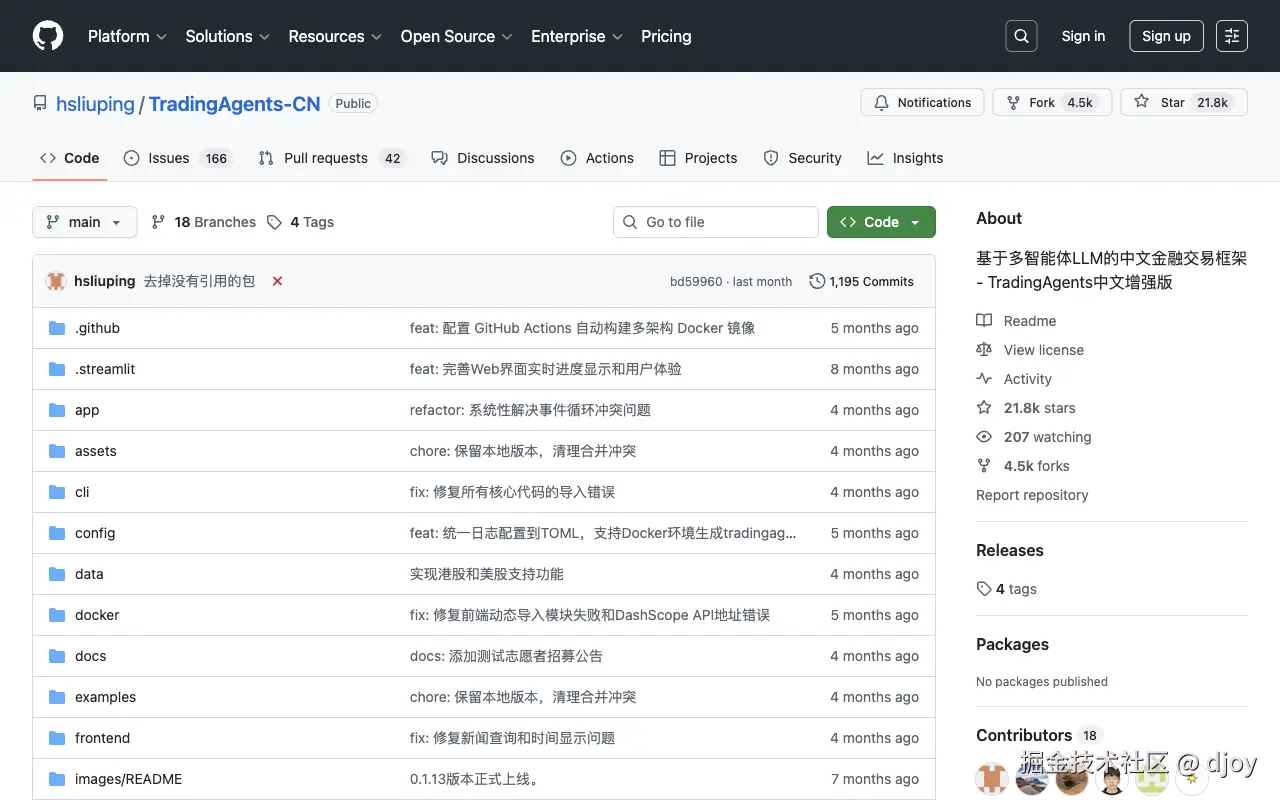Open appearance settings icon in header
The height and width of the screenshot is (800, 1280).
[x=1232, y=36]
